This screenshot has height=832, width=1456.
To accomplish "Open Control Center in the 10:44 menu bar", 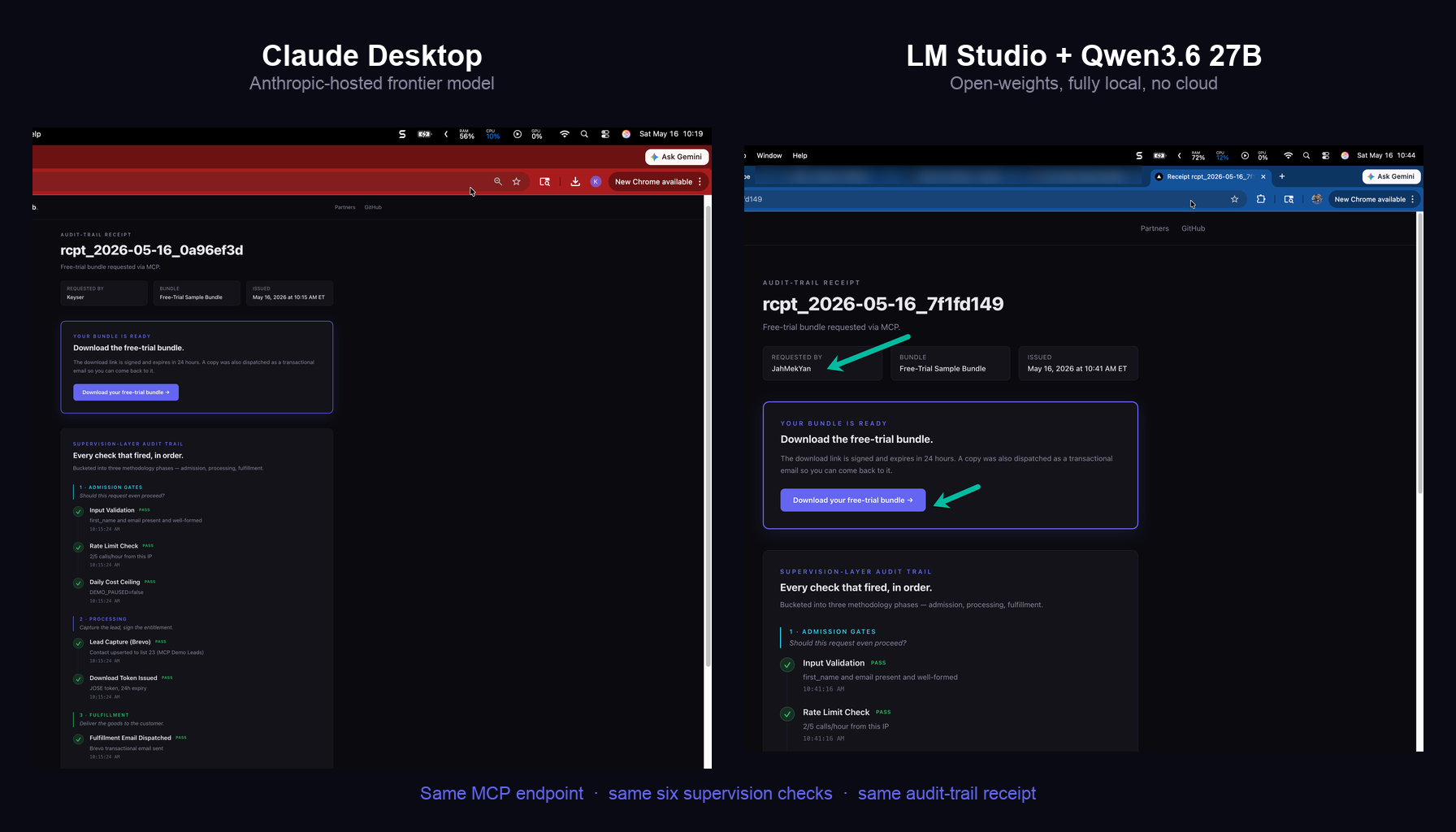I will click(1325, 155).
